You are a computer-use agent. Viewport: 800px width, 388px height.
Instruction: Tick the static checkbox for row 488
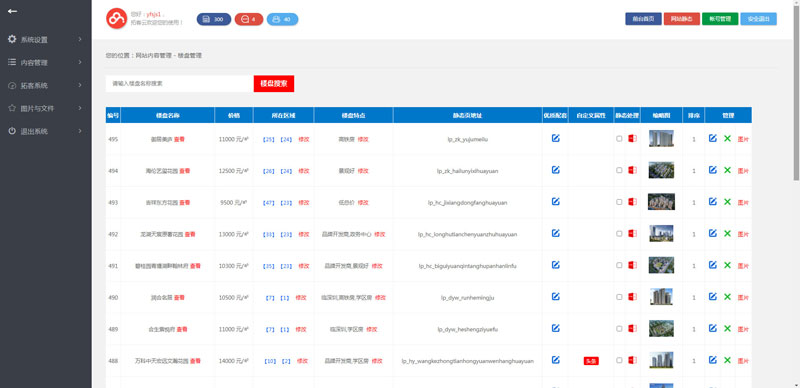[619, 360]
